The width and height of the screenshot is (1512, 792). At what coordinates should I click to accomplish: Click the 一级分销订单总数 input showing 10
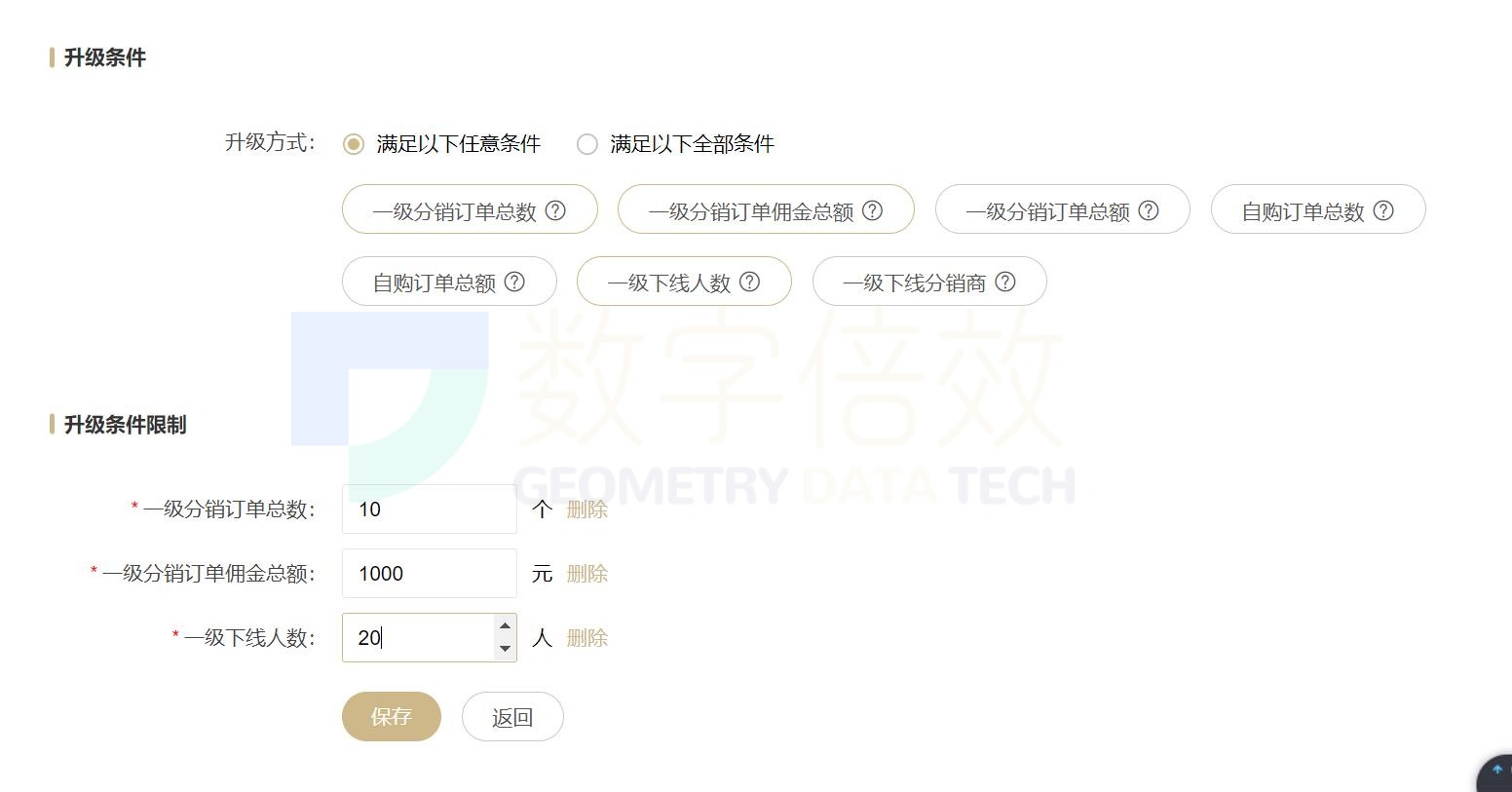tap(429, 509)
